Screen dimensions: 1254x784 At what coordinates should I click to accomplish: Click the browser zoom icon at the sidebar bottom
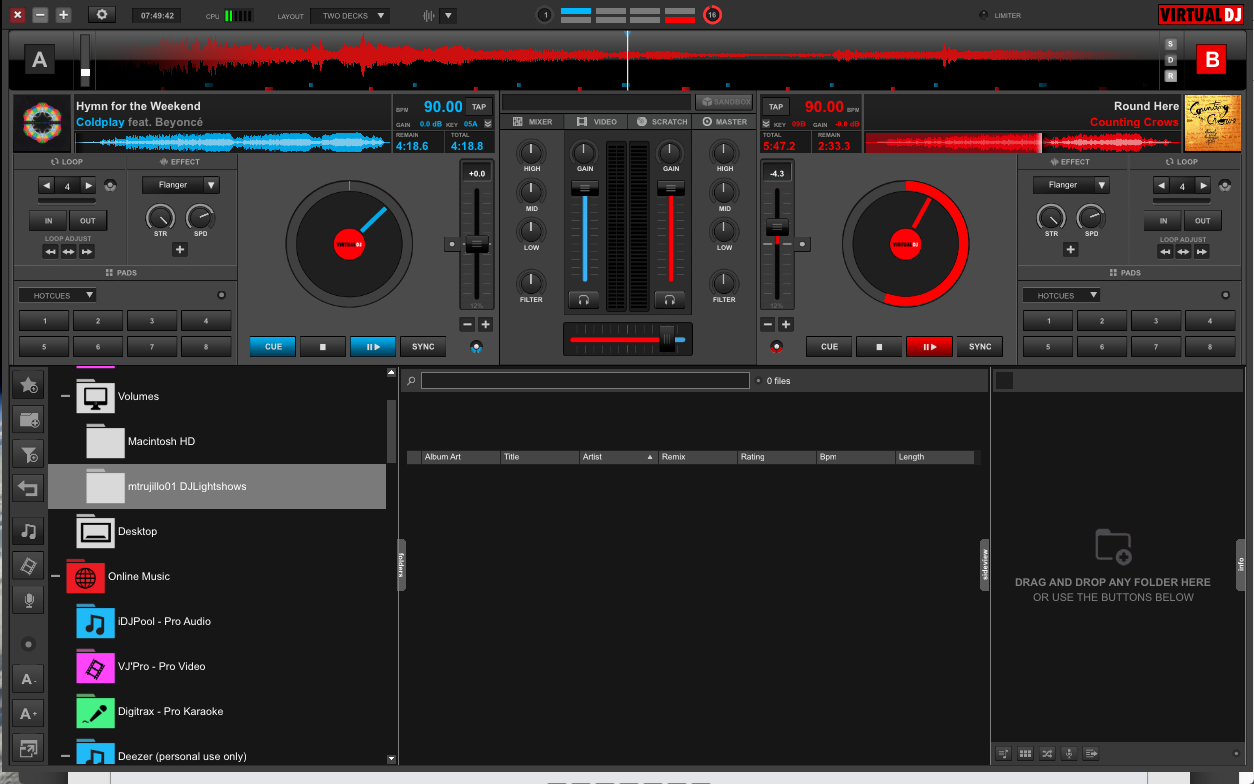[29, 748]
